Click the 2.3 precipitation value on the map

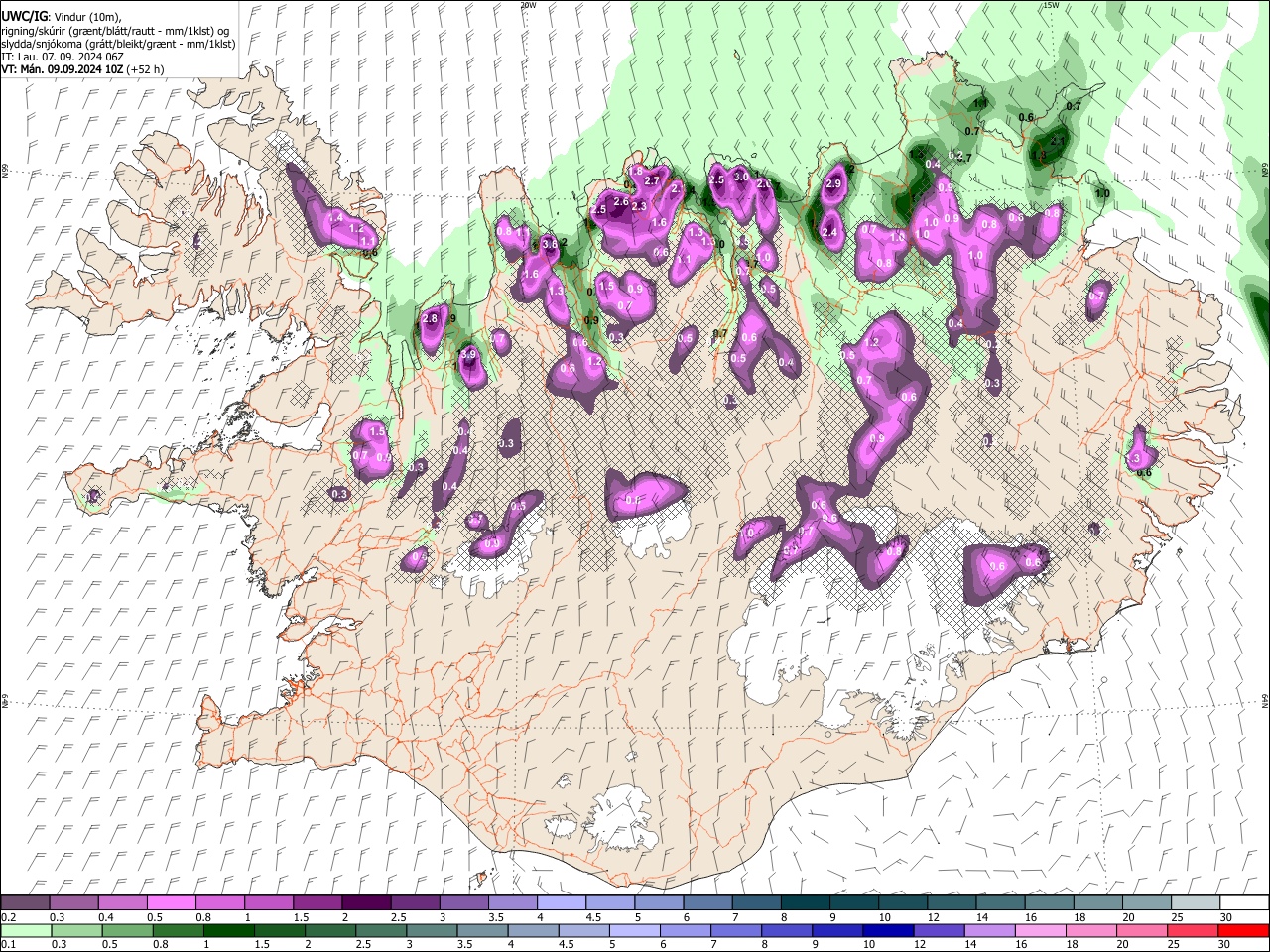tap(639, 206)
